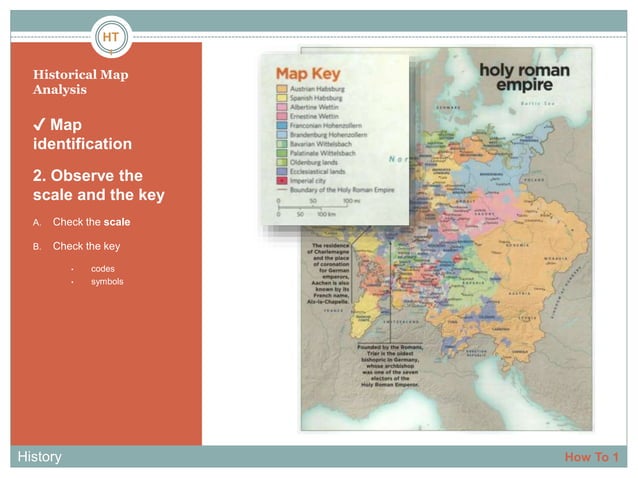Click the Spanish Habsburg color swatch
The image size is (638, 478).
[x=282, y=98]
